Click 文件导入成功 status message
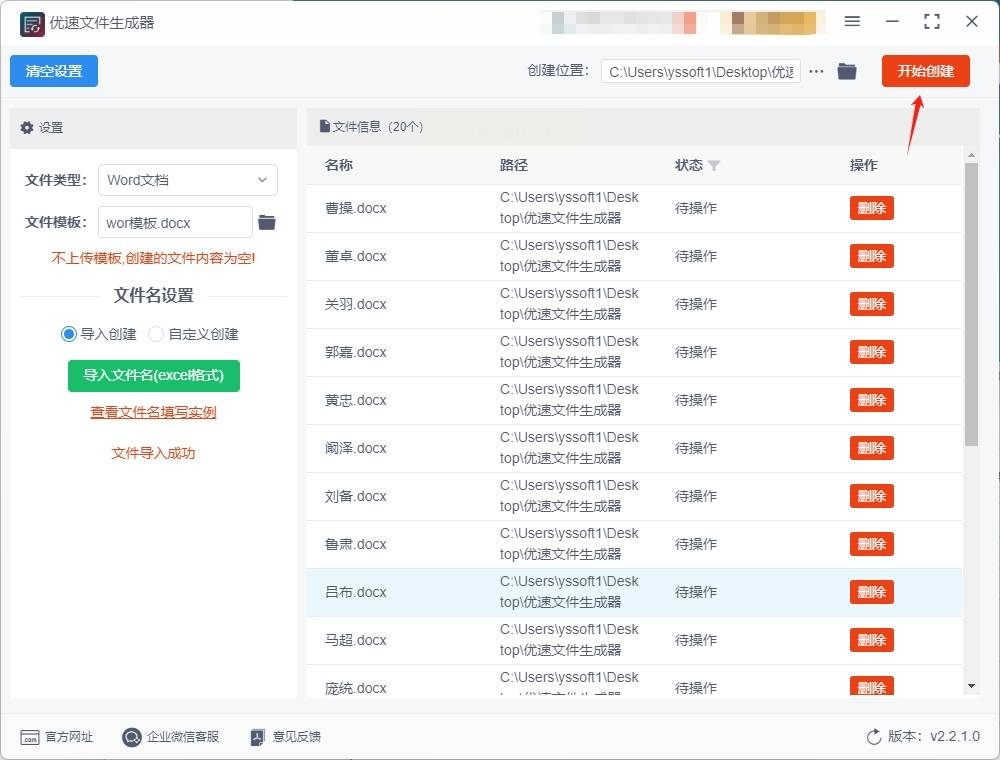The image size is (1000, 760). pos(153,453)
